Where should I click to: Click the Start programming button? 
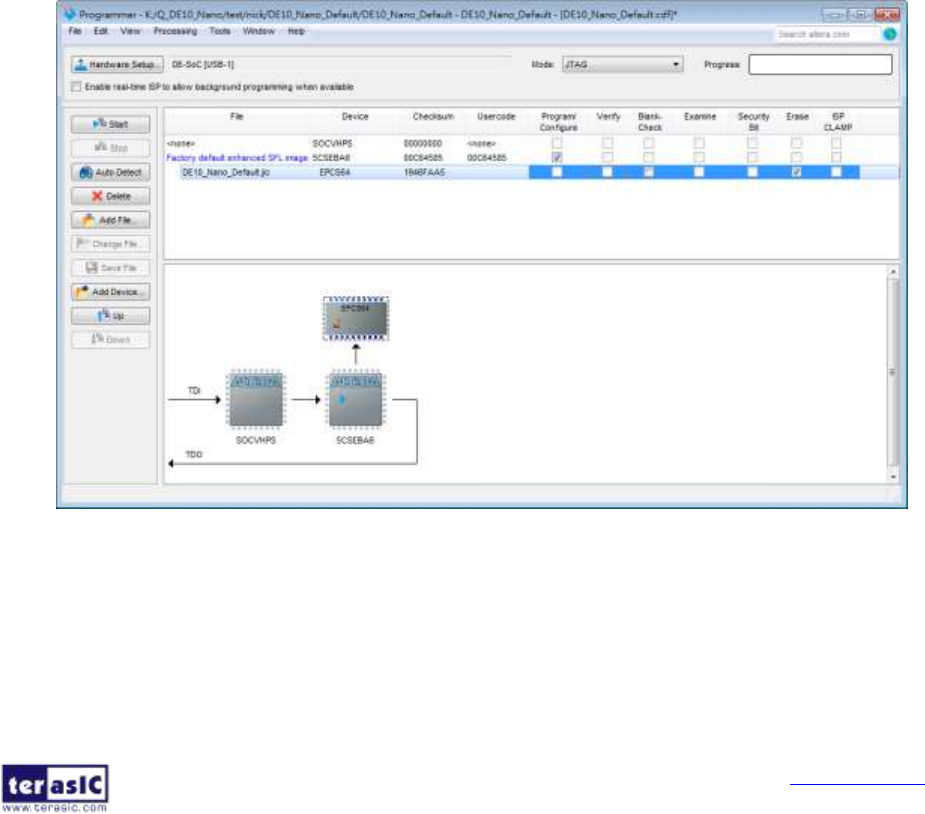[x=110, y=124]
